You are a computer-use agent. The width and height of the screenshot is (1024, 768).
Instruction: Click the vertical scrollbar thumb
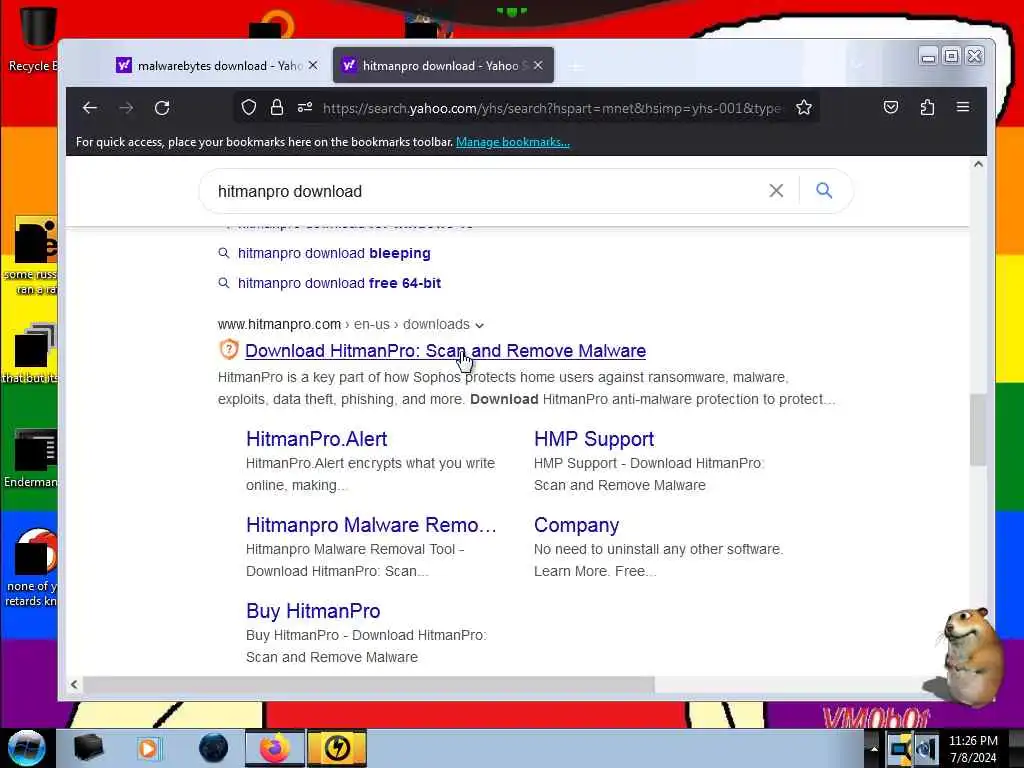click(978, 430)
